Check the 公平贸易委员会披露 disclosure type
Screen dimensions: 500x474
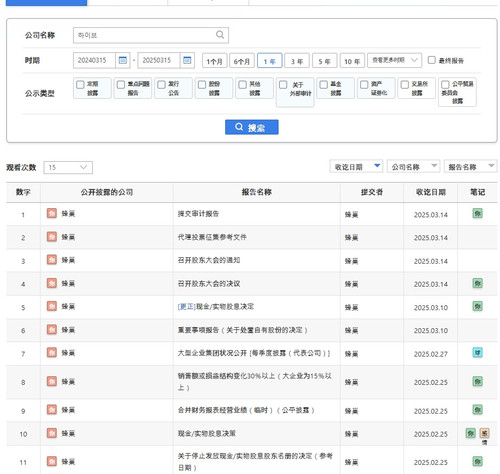(445, 85)
